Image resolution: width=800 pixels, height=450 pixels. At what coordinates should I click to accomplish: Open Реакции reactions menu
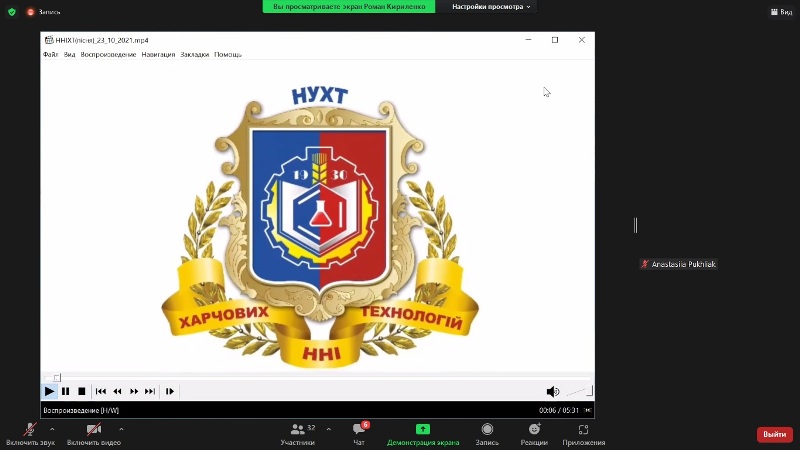[x=534, y=435]
